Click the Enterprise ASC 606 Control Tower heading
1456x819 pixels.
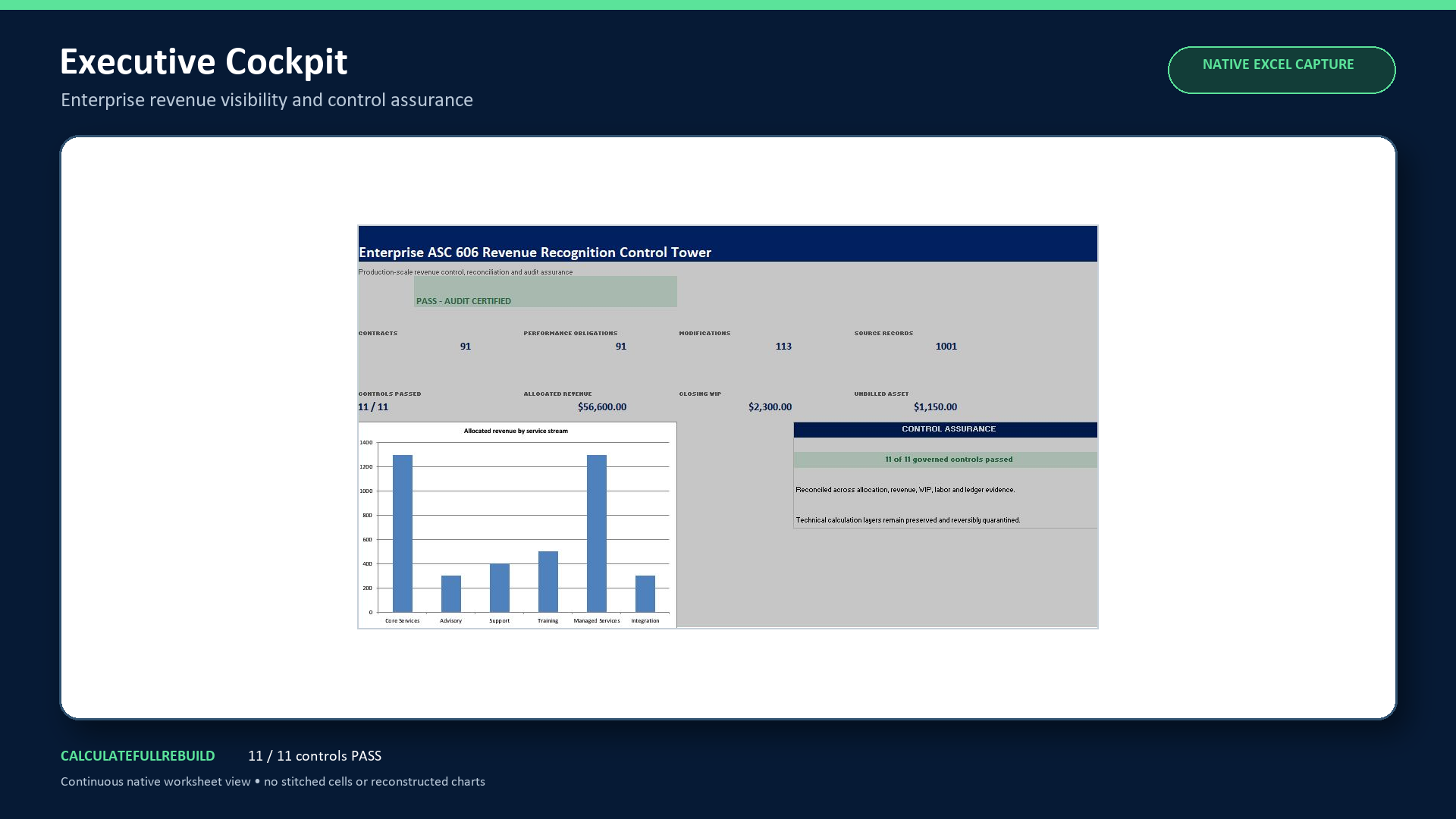tap(535, 253)
